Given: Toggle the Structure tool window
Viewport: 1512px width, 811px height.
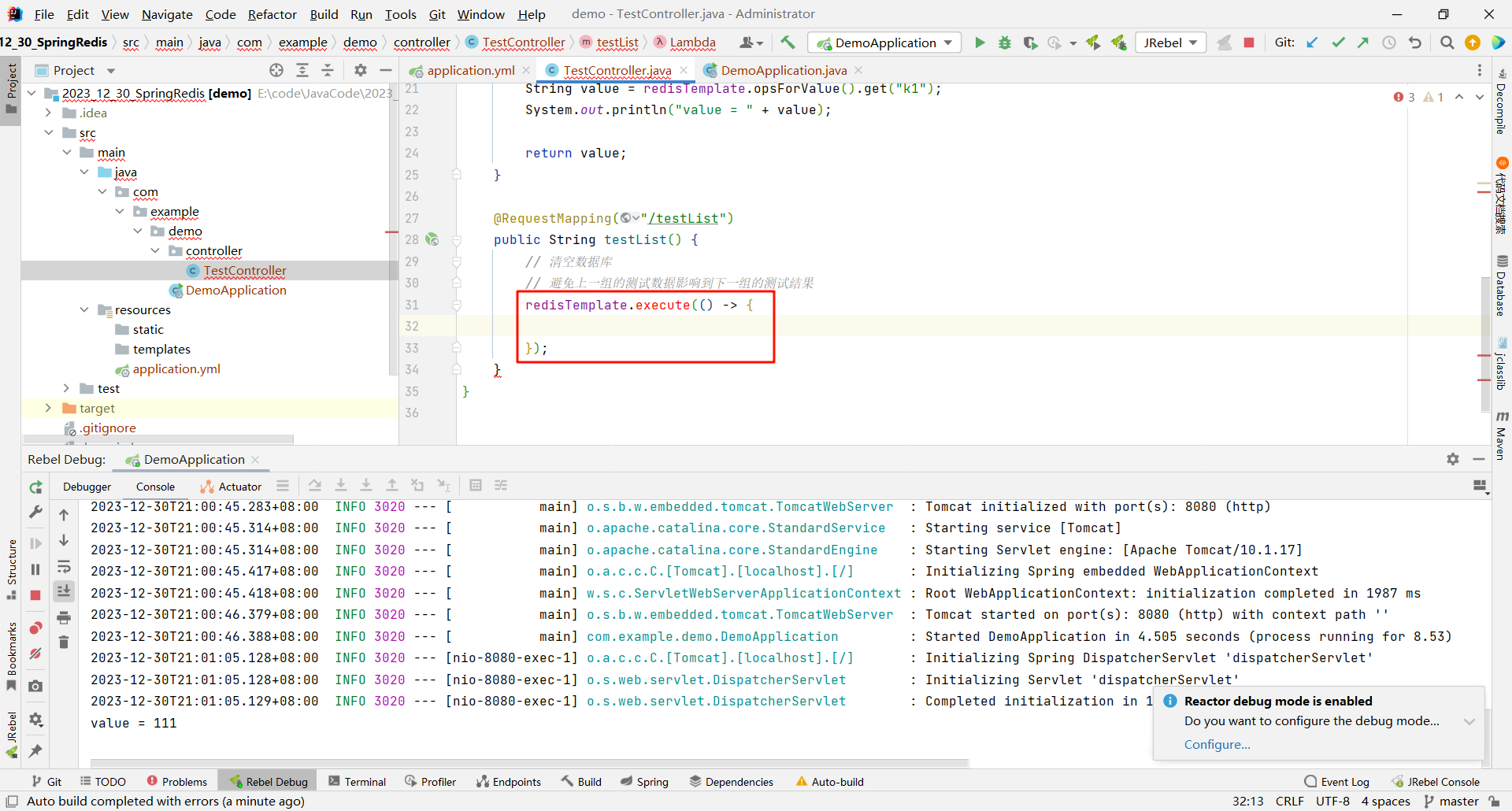Looking at the screenshot, I should (x=11, y=568).
